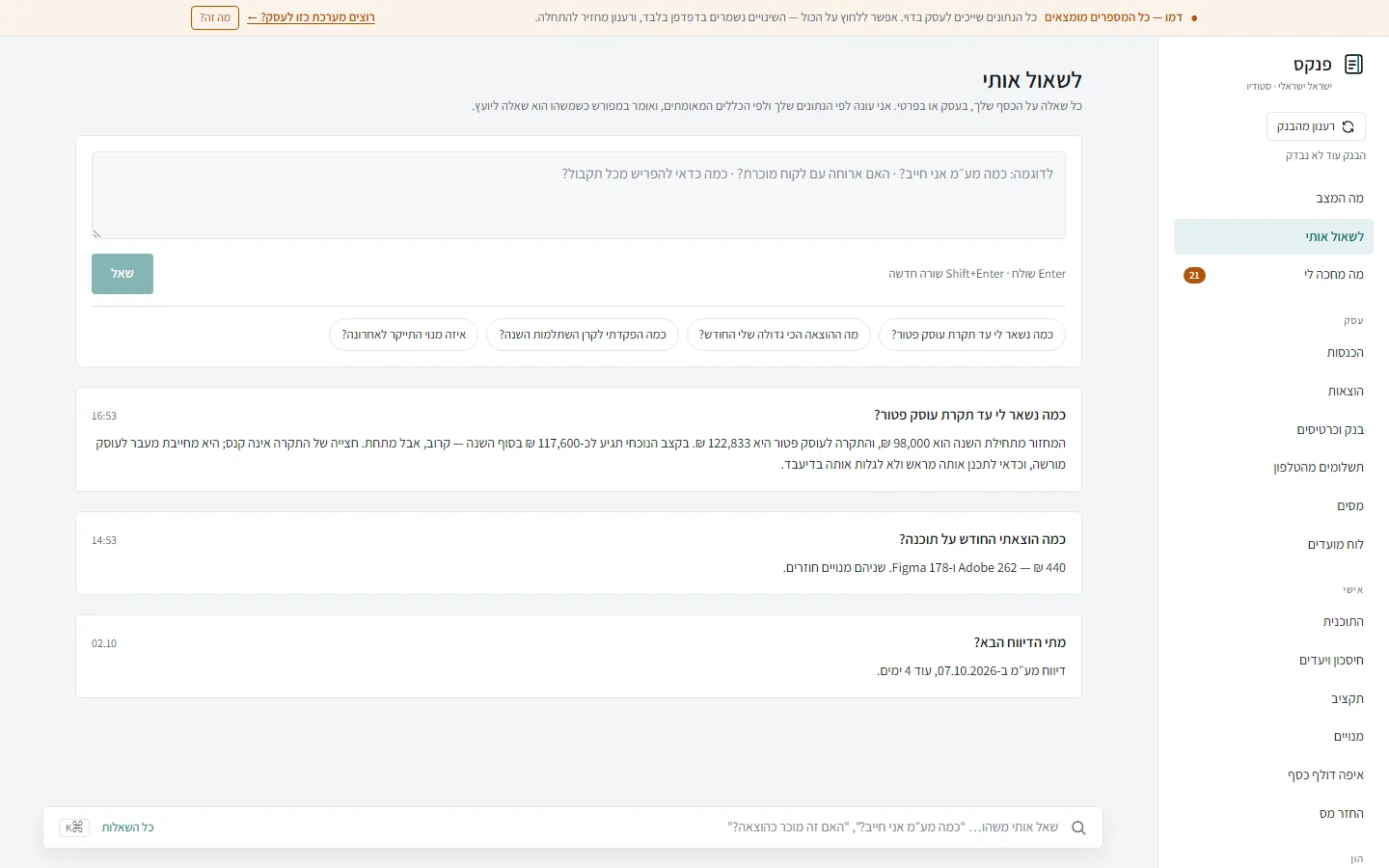Click כל השאלות link in bottom bar
This screenshot has height=868, width=1389.
point(128,827)
